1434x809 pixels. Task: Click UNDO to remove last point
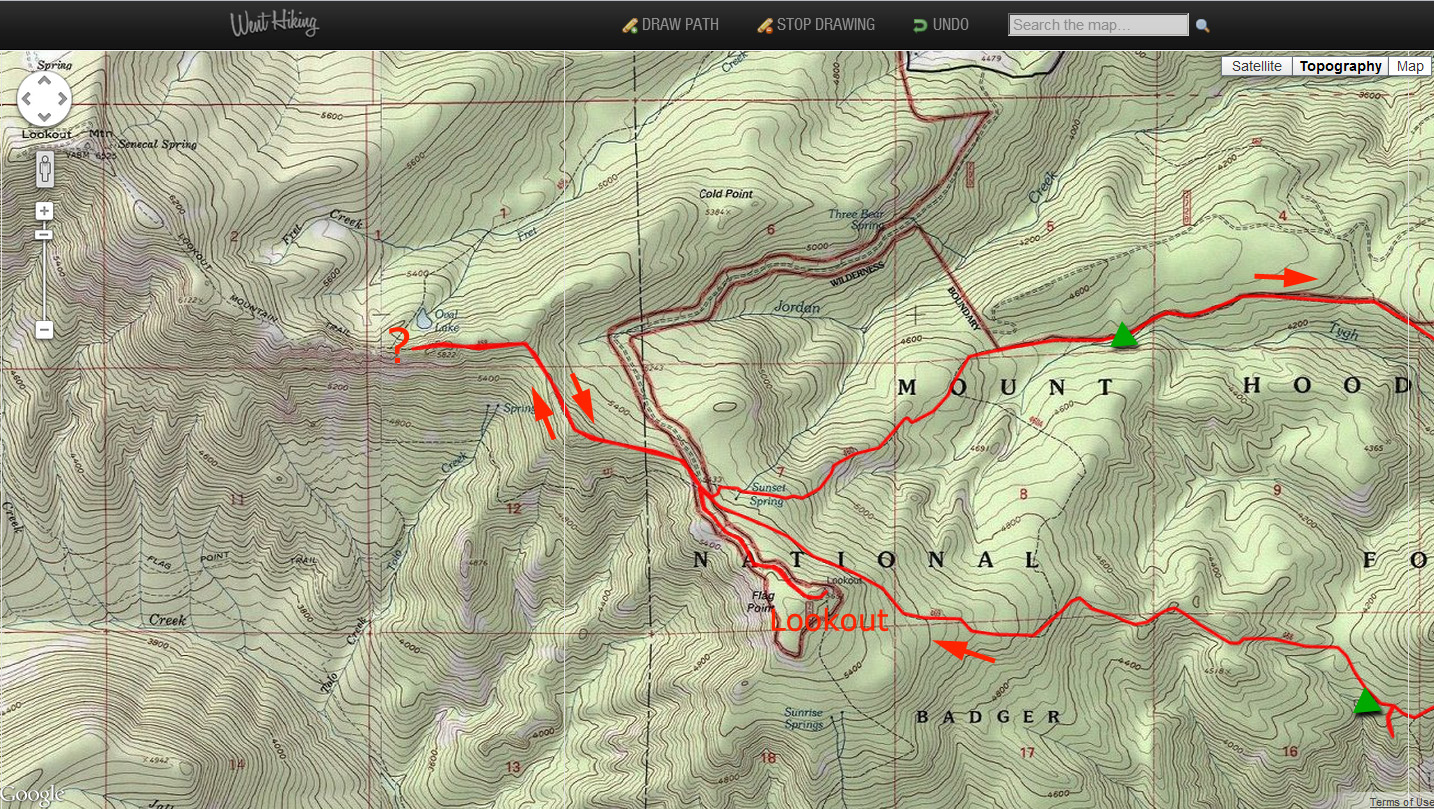click(941, 25)
